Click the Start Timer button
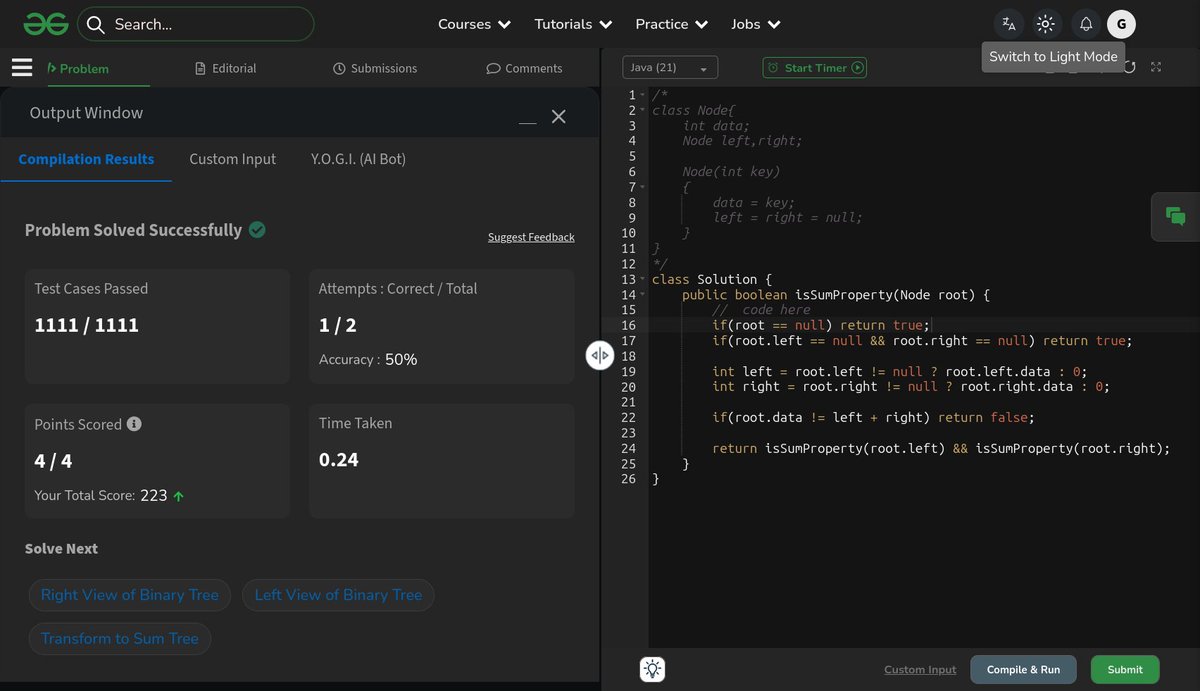Viewport: 1200px width, 691px height. click(814, 68)
